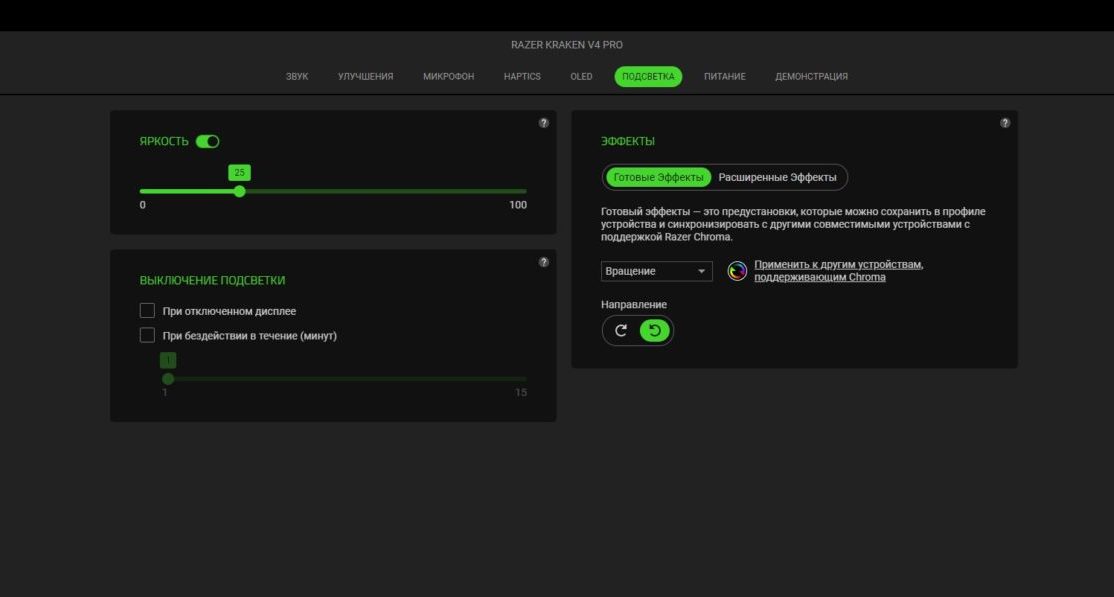
Task: Set rotation direction to clockwise
Action: (621, 330)
